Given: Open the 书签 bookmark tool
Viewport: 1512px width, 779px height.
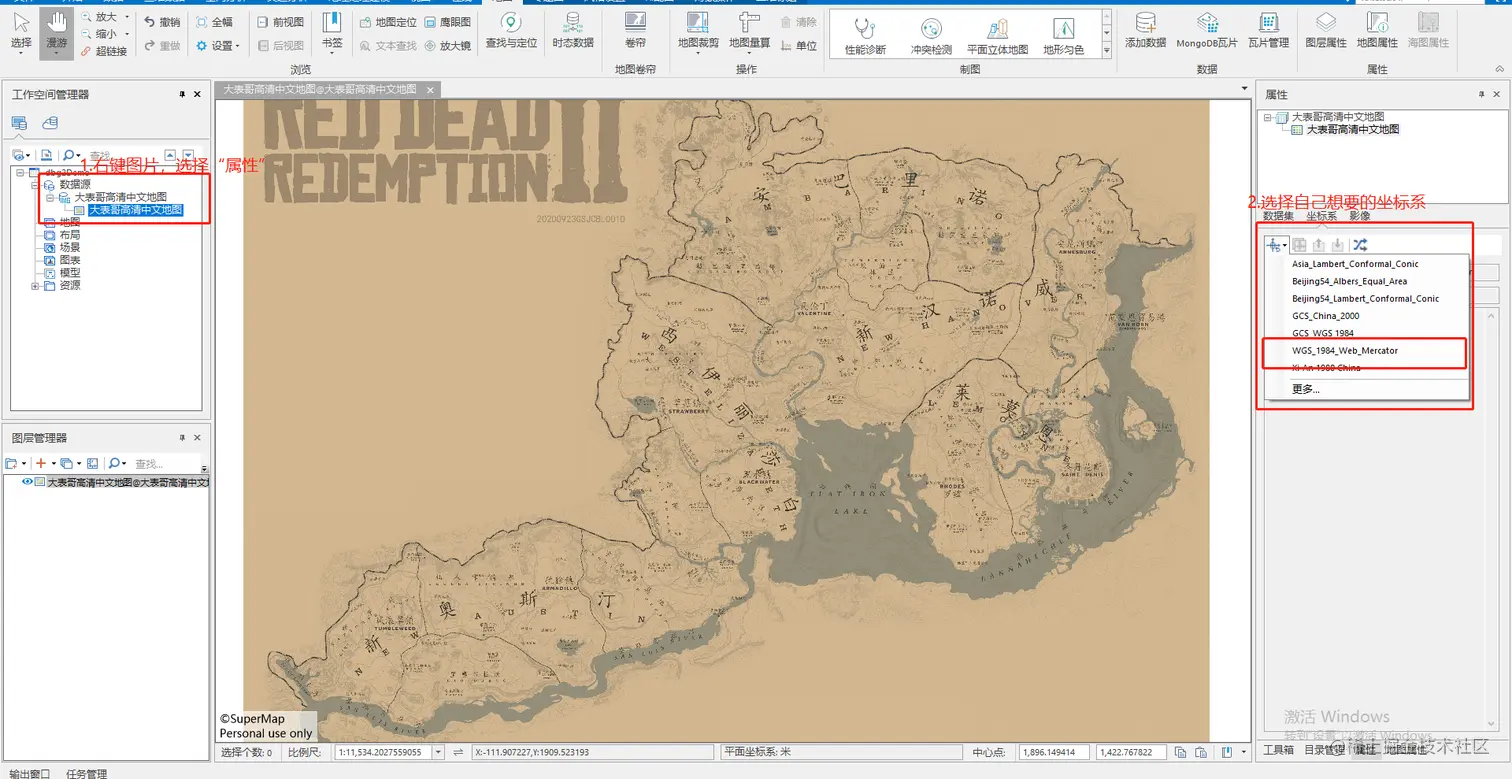Looking at the screenshot, I should 332,31.
